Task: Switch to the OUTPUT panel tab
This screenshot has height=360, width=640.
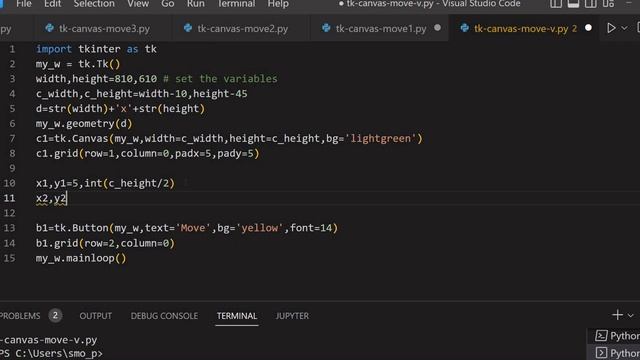Action: point(96,316)
